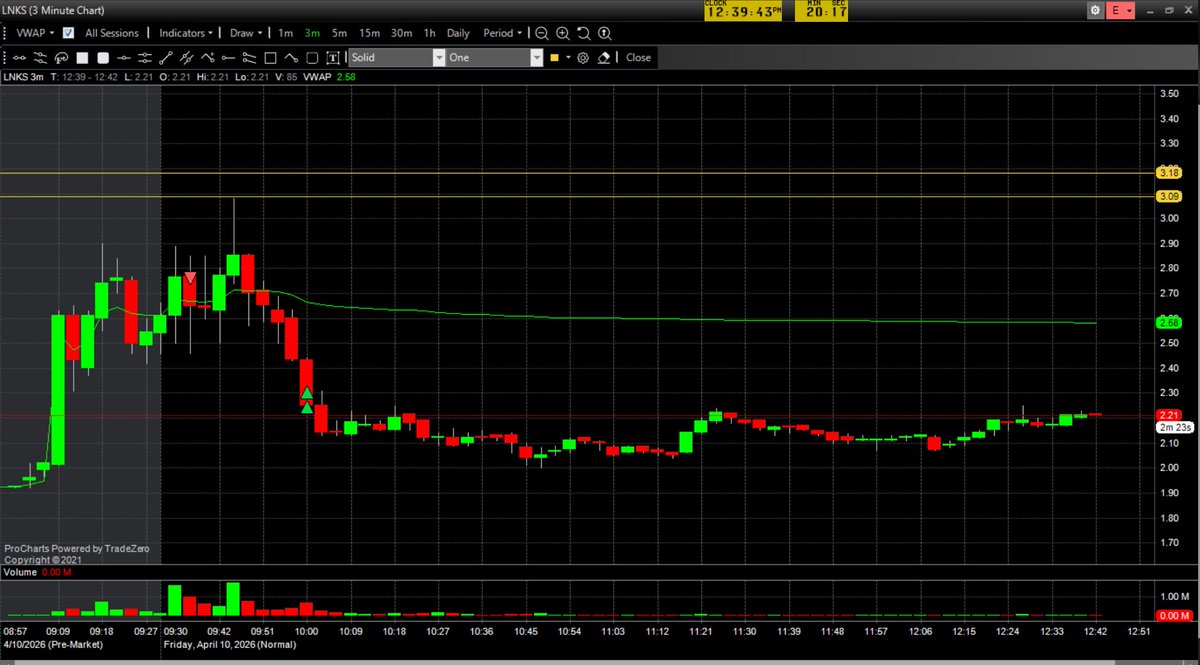Viewport: 1200px width, 665px height.
Task: Switch to the Daily timeframe
Action: coord(458,33)
